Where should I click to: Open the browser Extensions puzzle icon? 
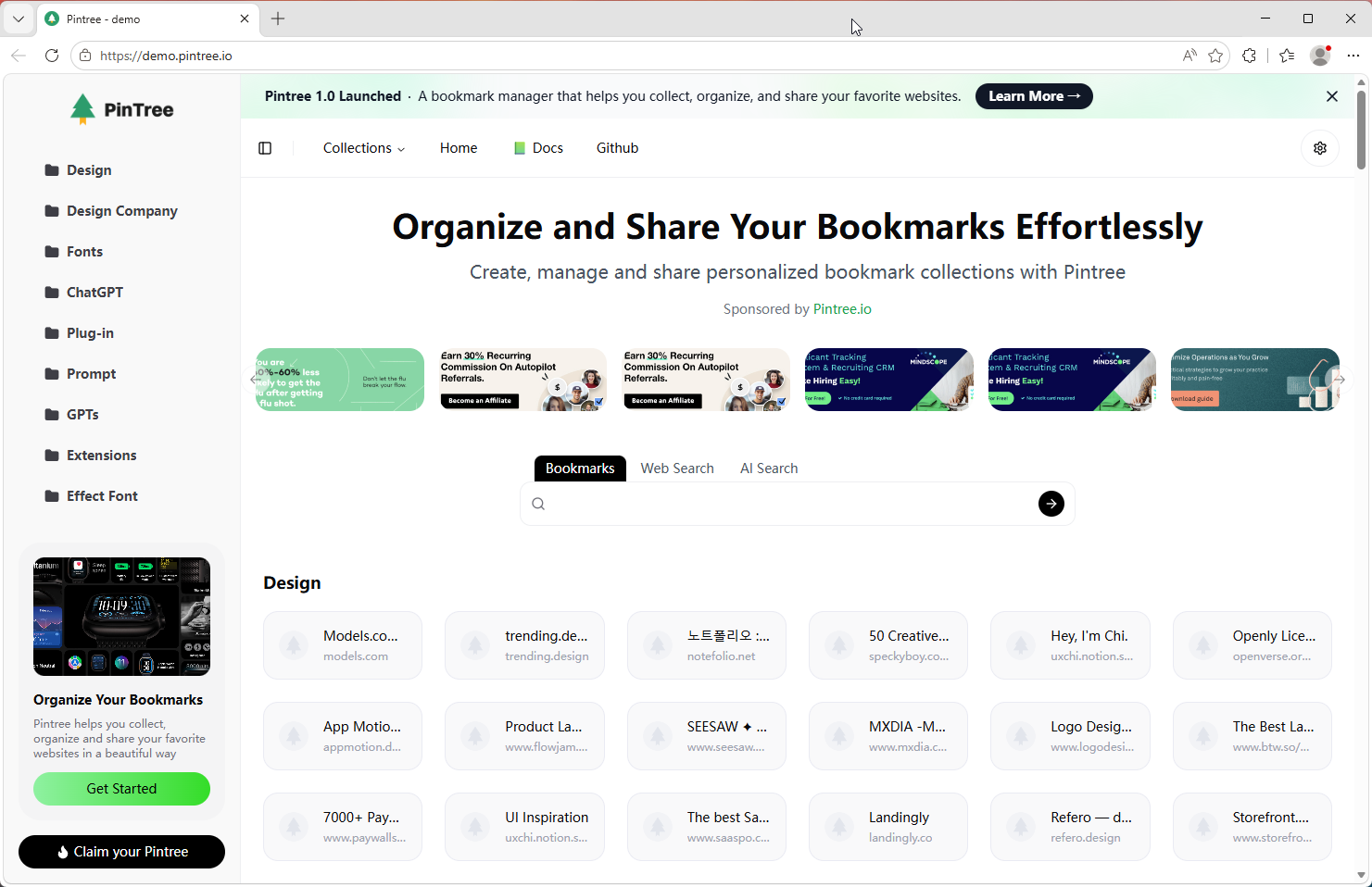click(x=1250, y=56)
